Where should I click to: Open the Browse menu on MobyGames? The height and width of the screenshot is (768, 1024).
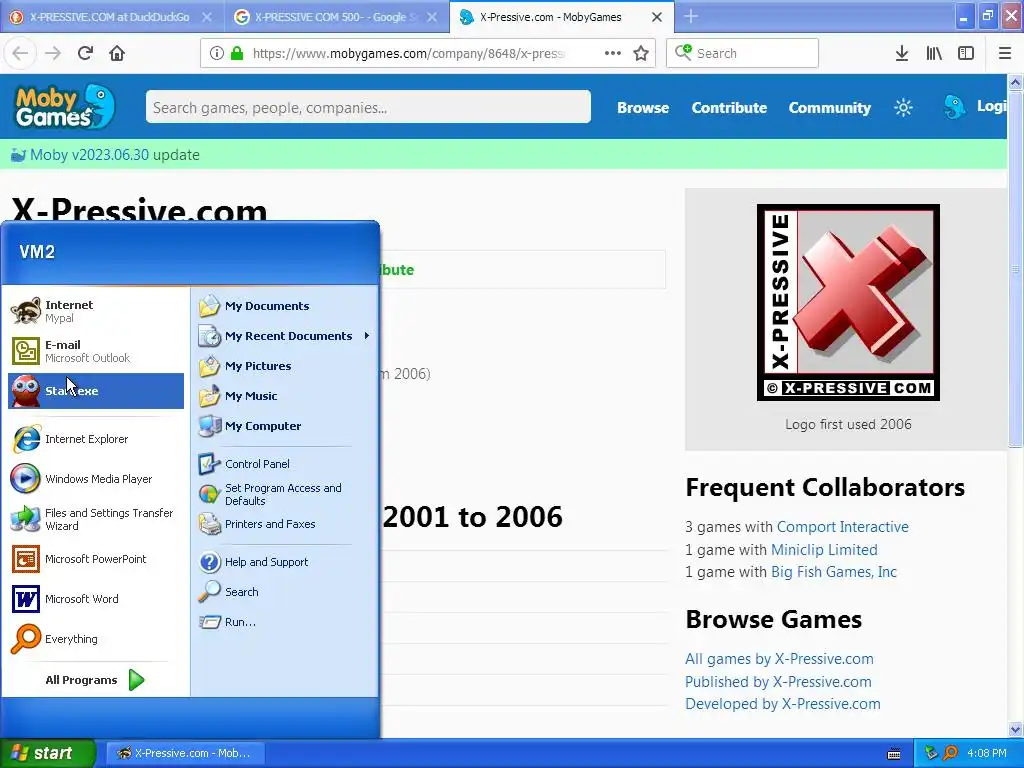[x=643, y=108]
